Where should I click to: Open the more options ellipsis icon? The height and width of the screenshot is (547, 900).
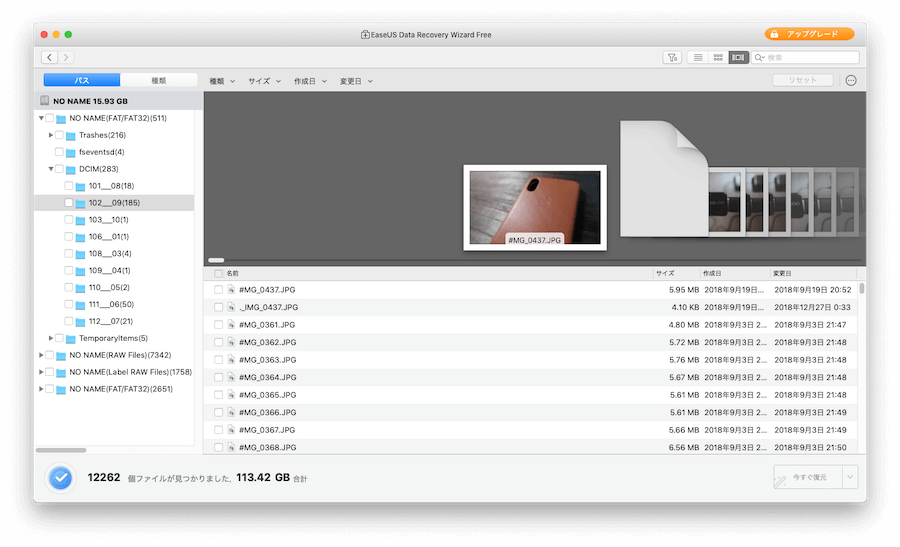tap(851, 80)
